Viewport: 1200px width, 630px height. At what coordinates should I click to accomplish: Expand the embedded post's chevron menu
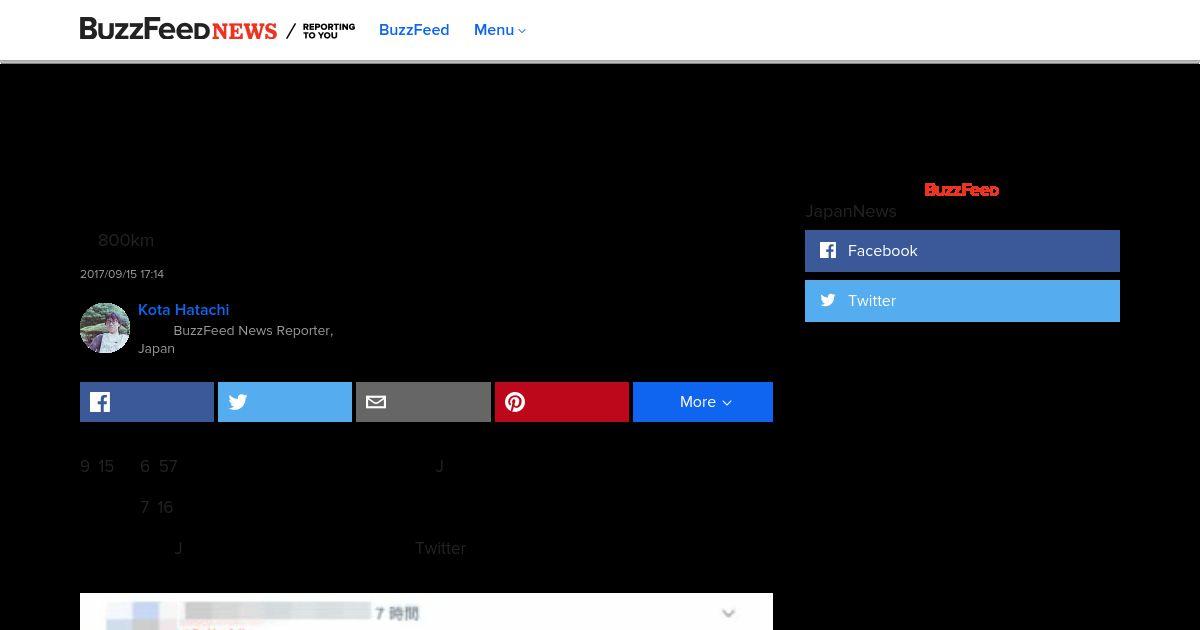728,613
